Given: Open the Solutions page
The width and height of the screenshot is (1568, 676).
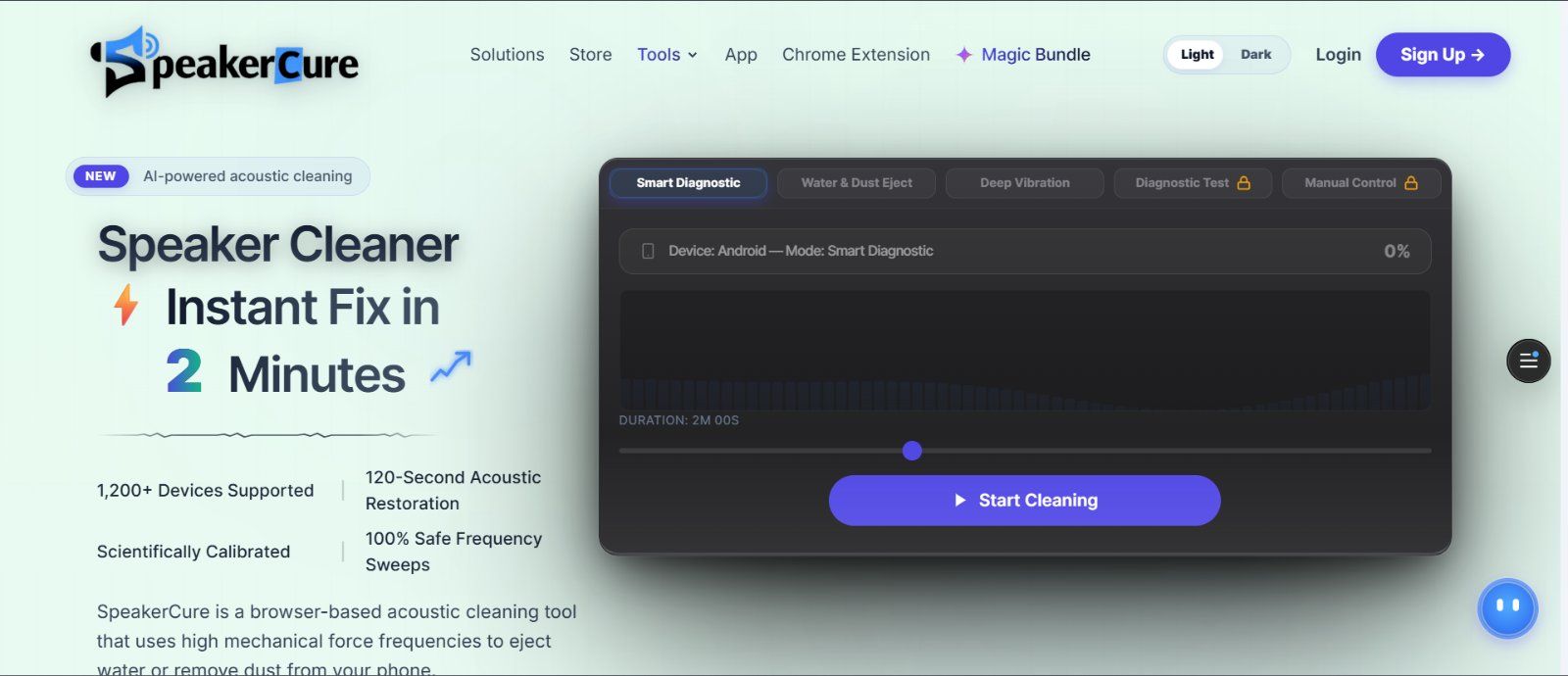Looking at the screenshot, I should (507, 55).
